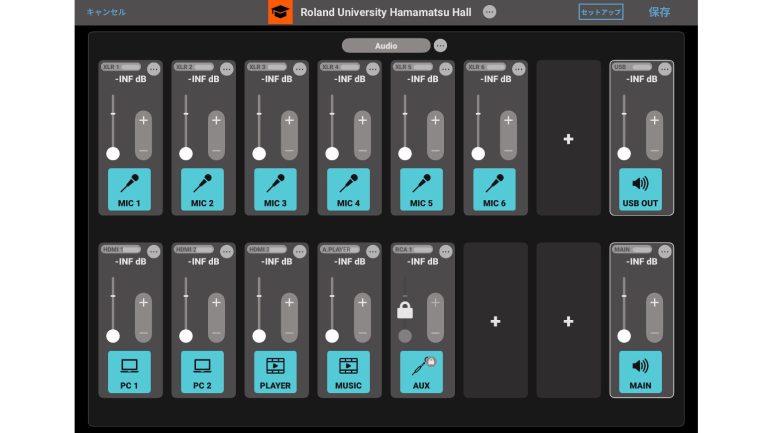Screen dimensions: 770x433
Task: Select the PC 1 laptop tile
Action: pyautogui.click(x=129, y=372)
